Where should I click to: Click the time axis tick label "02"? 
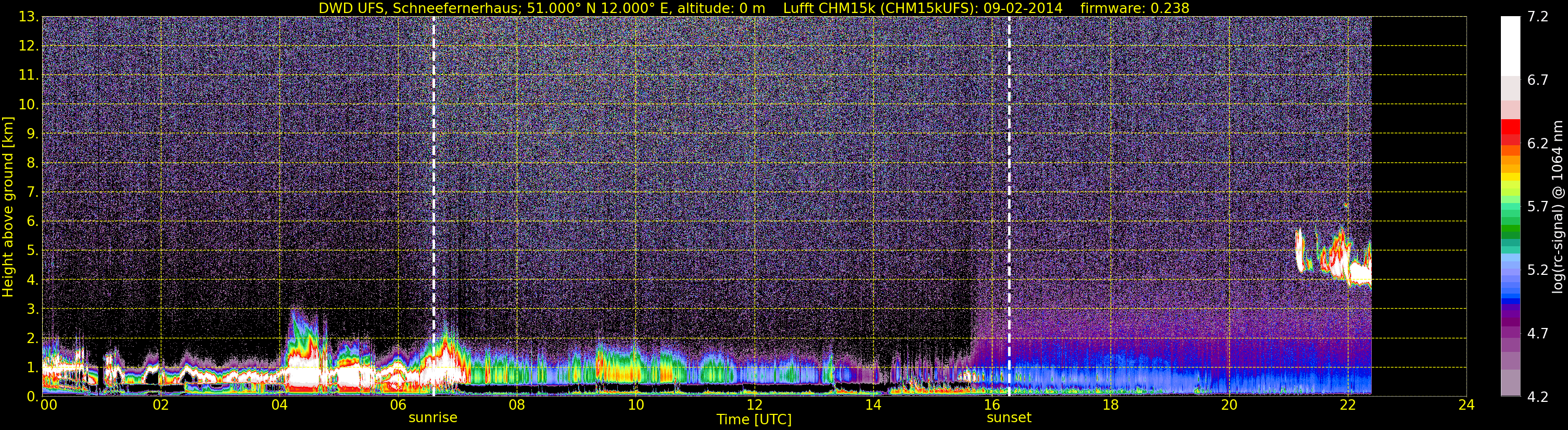tap(160, 406)
